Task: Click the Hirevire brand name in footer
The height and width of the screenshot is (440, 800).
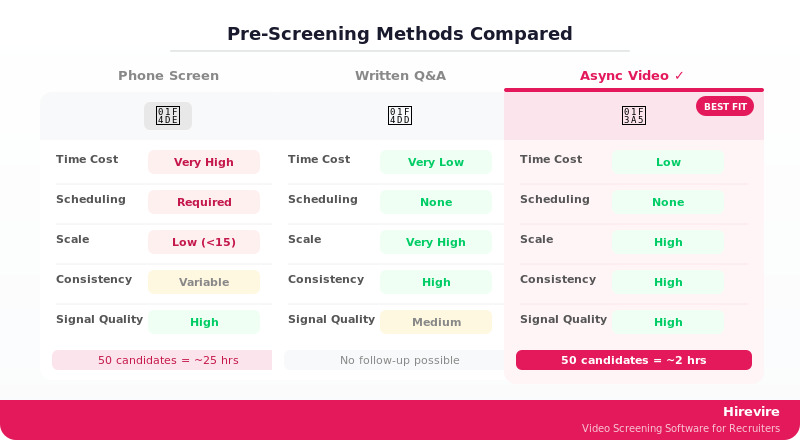Action: tap(751, 411)
